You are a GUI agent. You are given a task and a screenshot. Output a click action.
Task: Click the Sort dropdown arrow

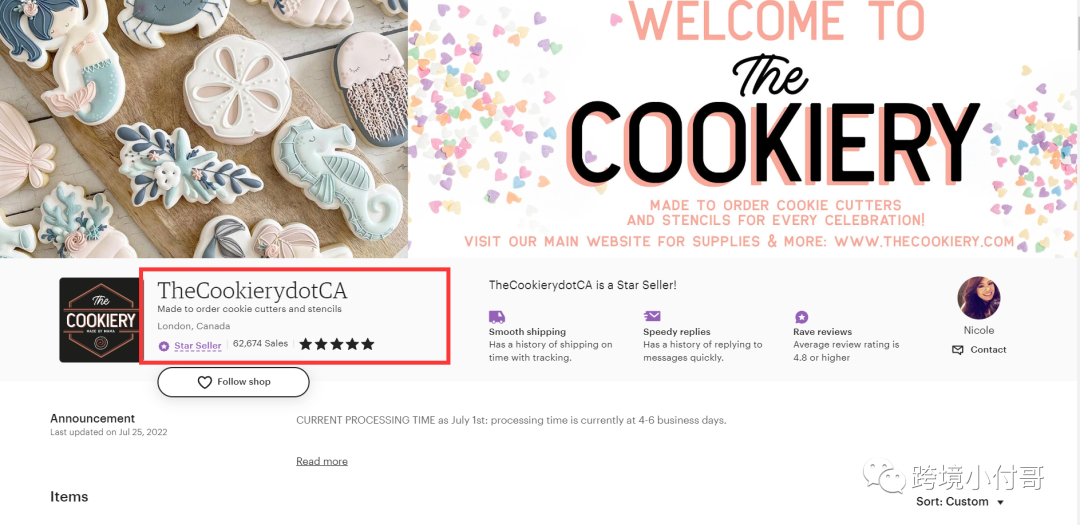point(1000,503)
